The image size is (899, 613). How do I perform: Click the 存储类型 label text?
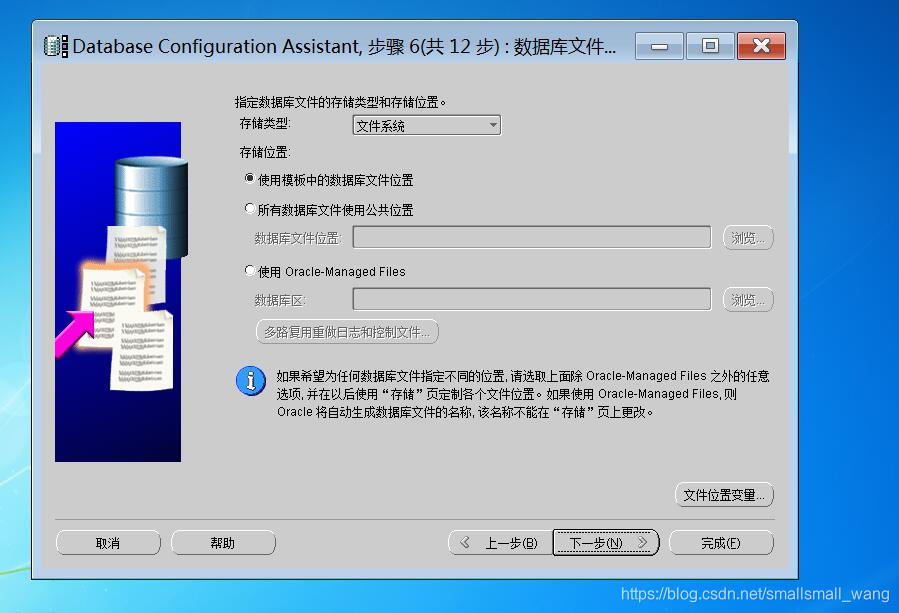pos(265,123)
